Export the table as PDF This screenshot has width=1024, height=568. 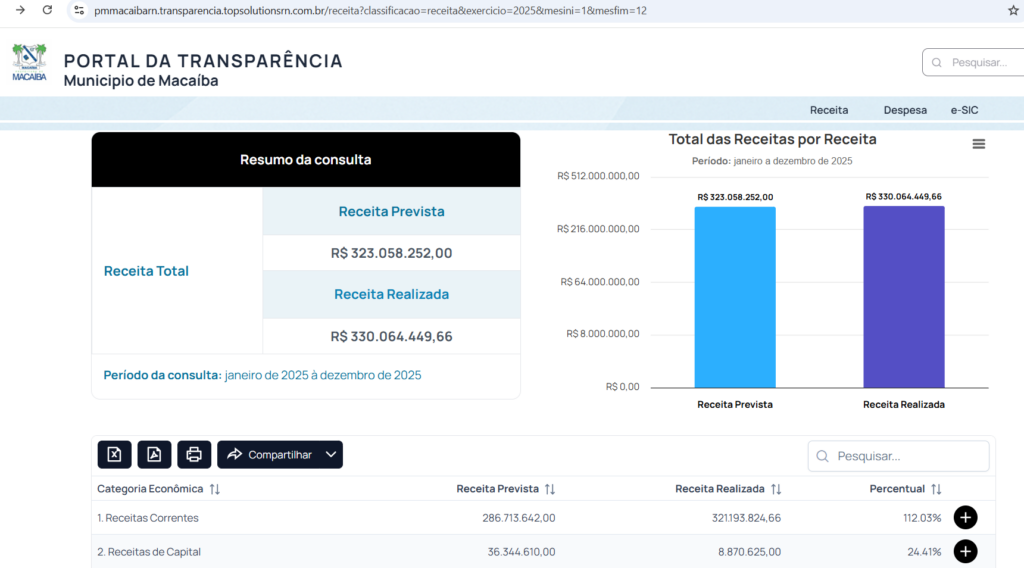[154, 455]
